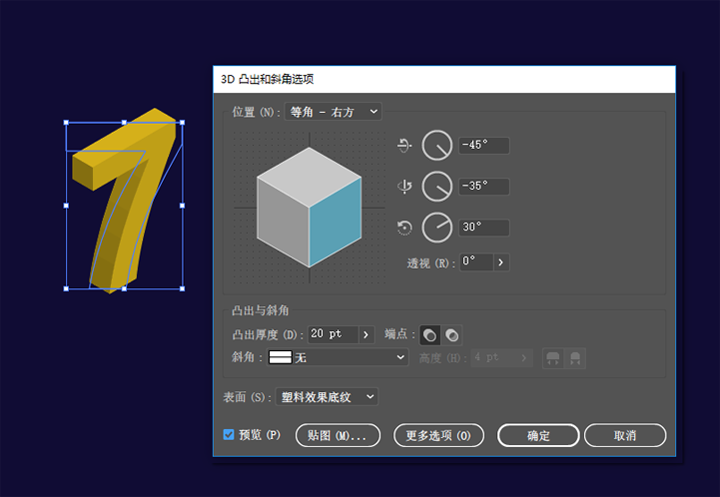This screenshot has width=720, height=497.
Task: Click the 更多选项 (More Options) button
Action: click(438, 435)
